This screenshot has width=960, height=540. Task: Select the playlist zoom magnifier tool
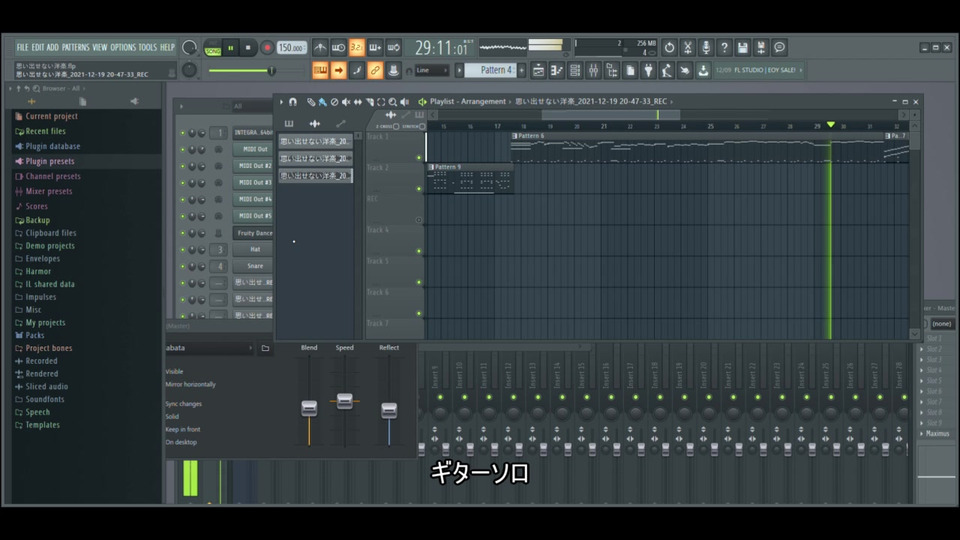392,102
